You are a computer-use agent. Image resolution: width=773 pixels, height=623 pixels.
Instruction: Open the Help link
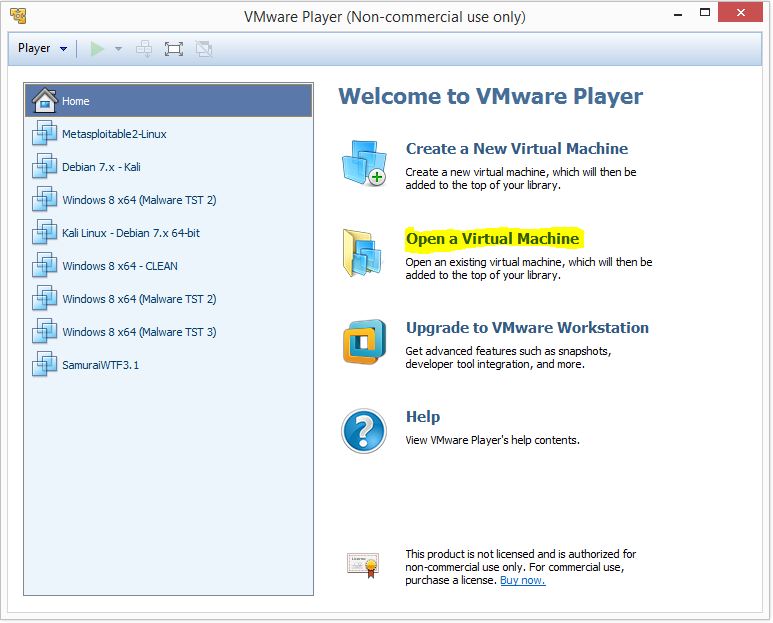pos(422,417)
